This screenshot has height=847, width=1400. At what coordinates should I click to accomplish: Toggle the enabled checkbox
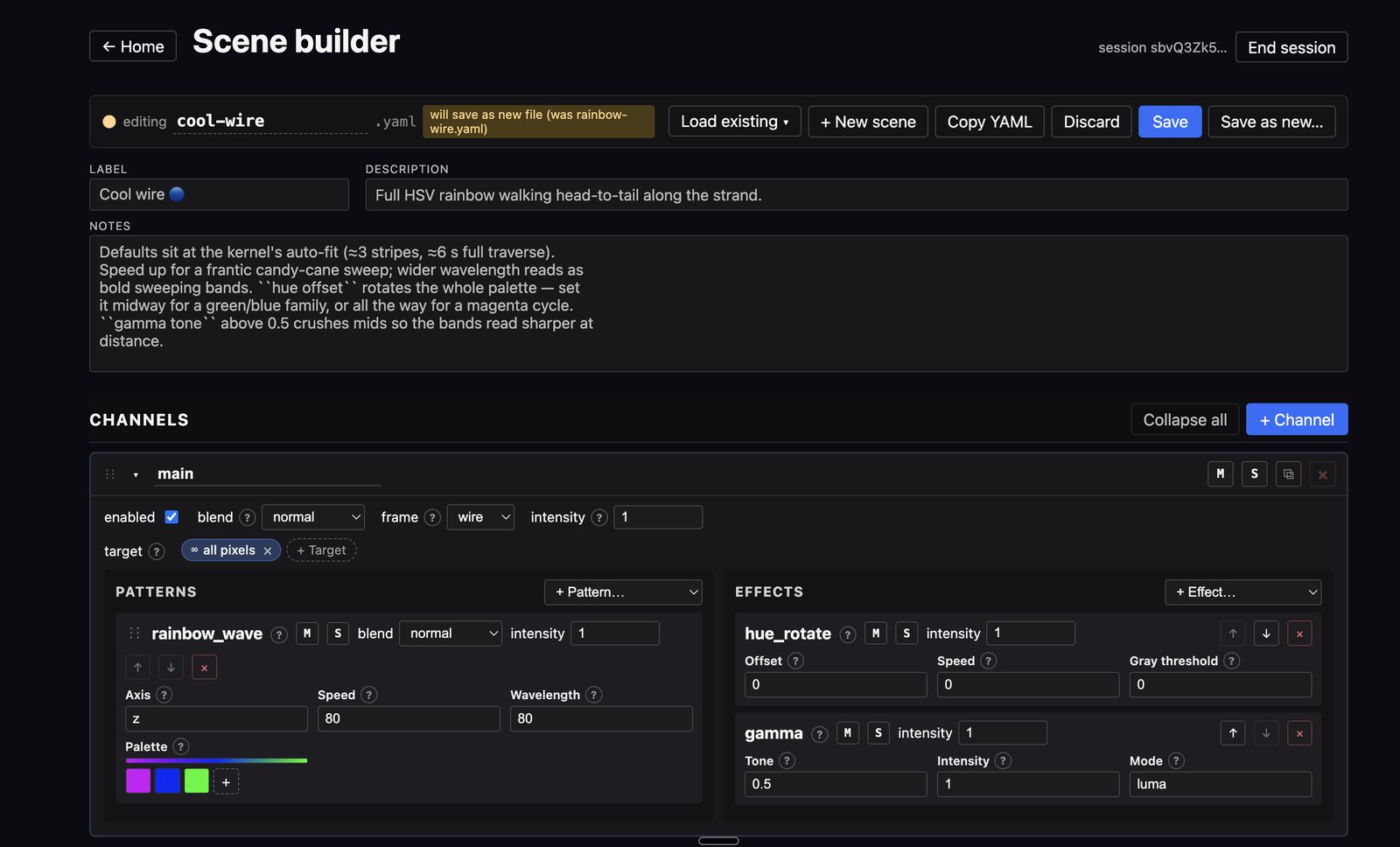(x=171, y=517)
